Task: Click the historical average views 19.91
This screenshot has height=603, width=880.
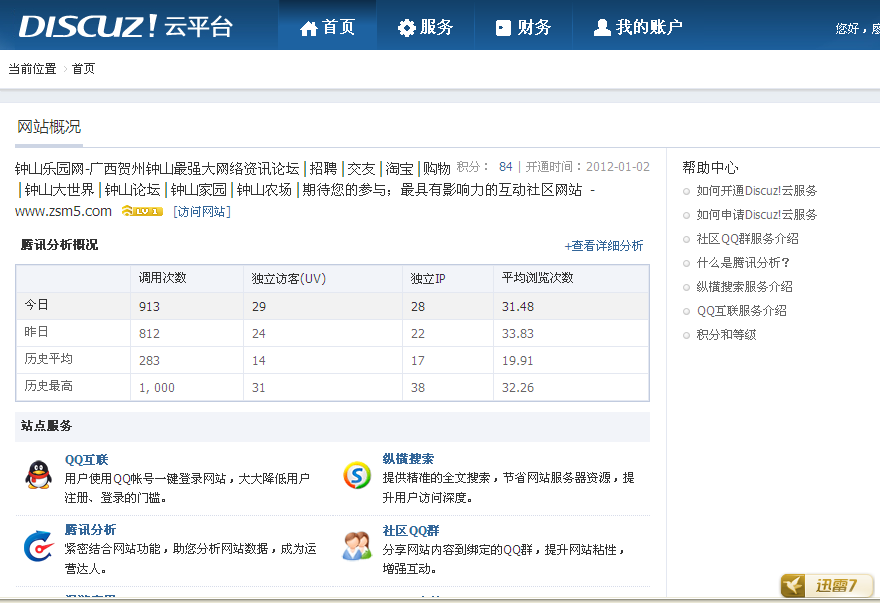Action: (x=517, y=360)
